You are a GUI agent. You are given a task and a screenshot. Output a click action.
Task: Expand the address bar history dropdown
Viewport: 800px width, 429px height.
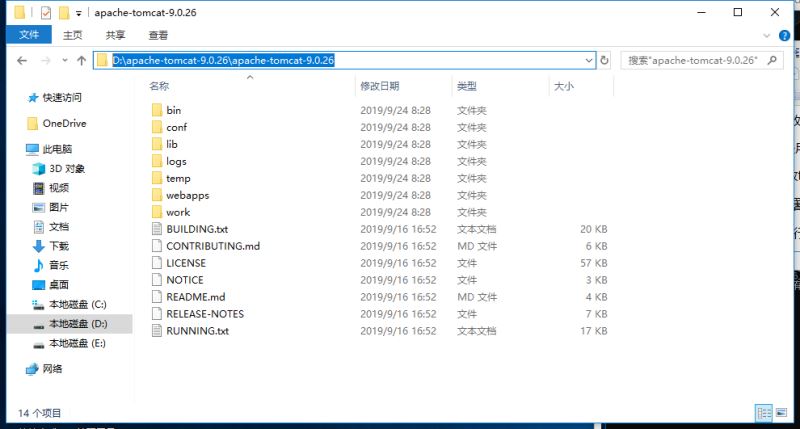click(x=589, y=61)
